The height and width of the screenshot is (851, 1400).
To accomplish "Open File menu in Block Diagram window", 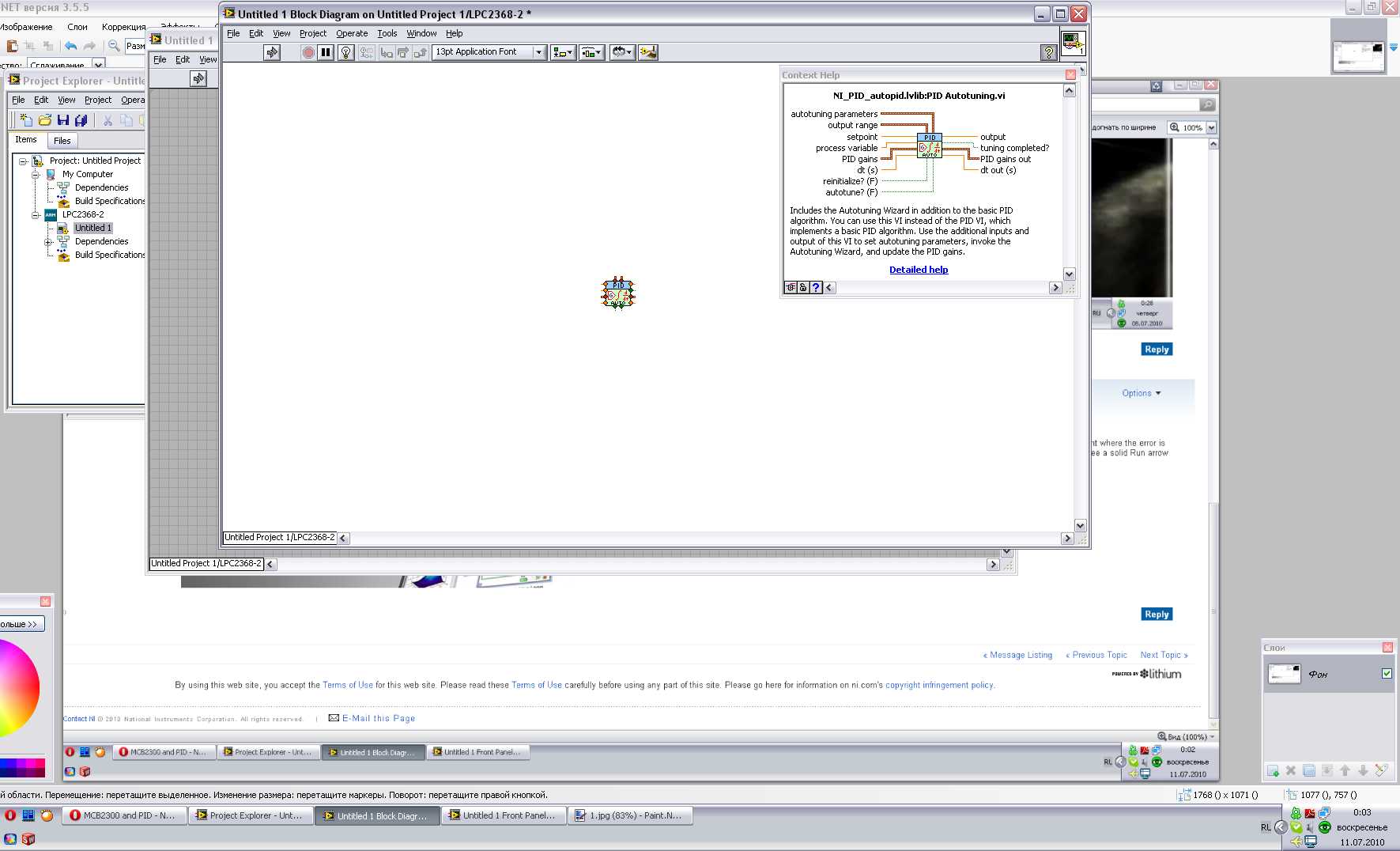I will pos(233,33).
